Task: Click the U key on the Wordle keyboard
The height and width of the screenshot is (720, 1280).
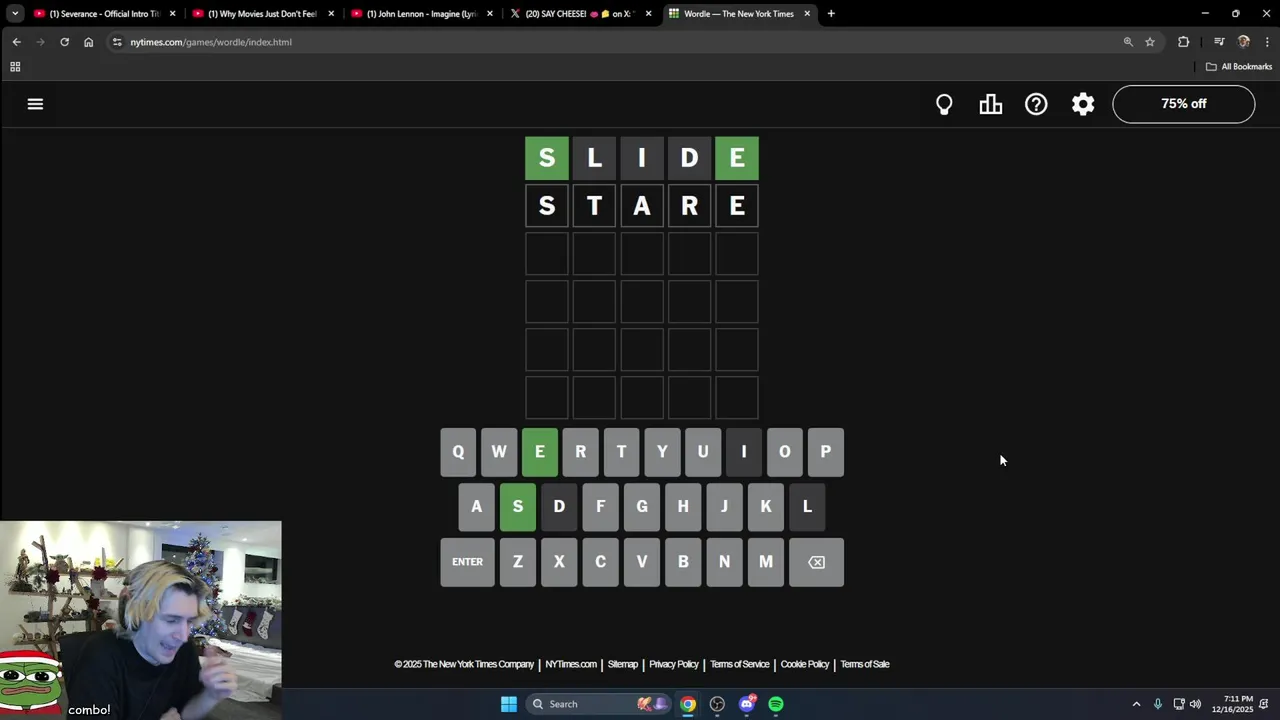Action: [x=703, y=452]
